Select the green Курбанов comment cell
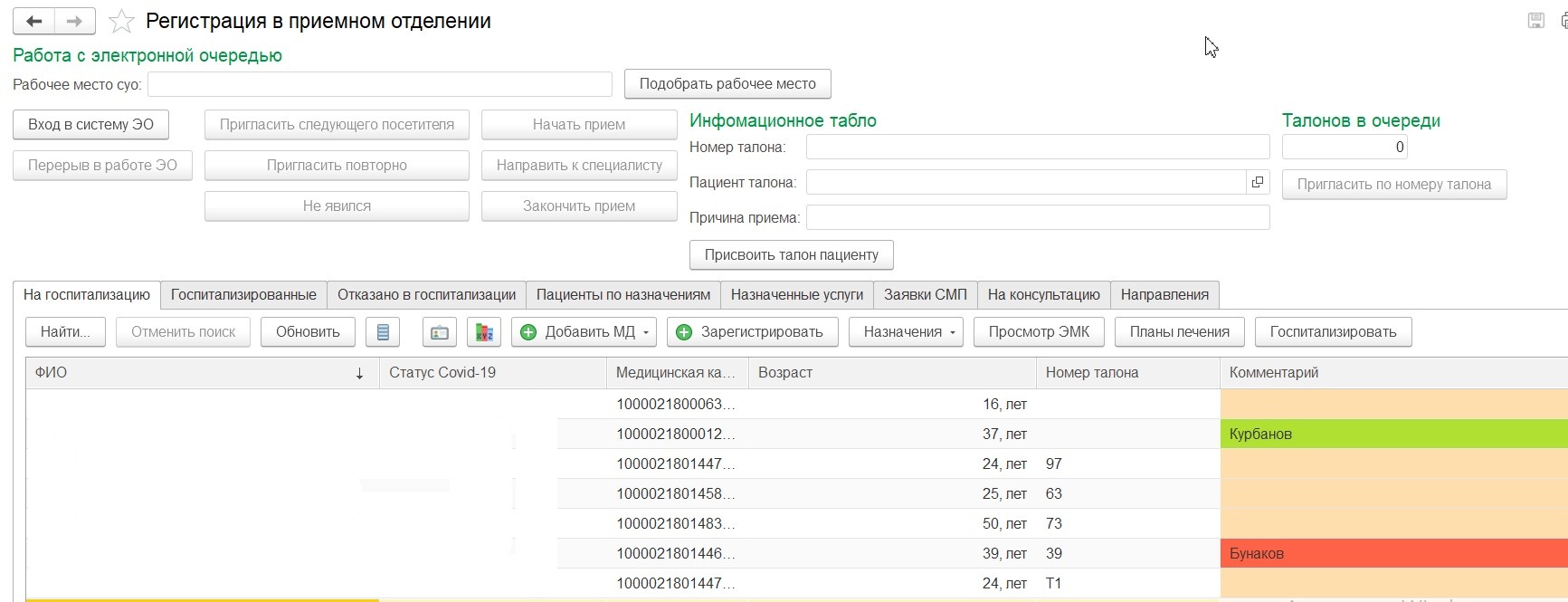The image size is (1568, 602). pos(1393,434)
